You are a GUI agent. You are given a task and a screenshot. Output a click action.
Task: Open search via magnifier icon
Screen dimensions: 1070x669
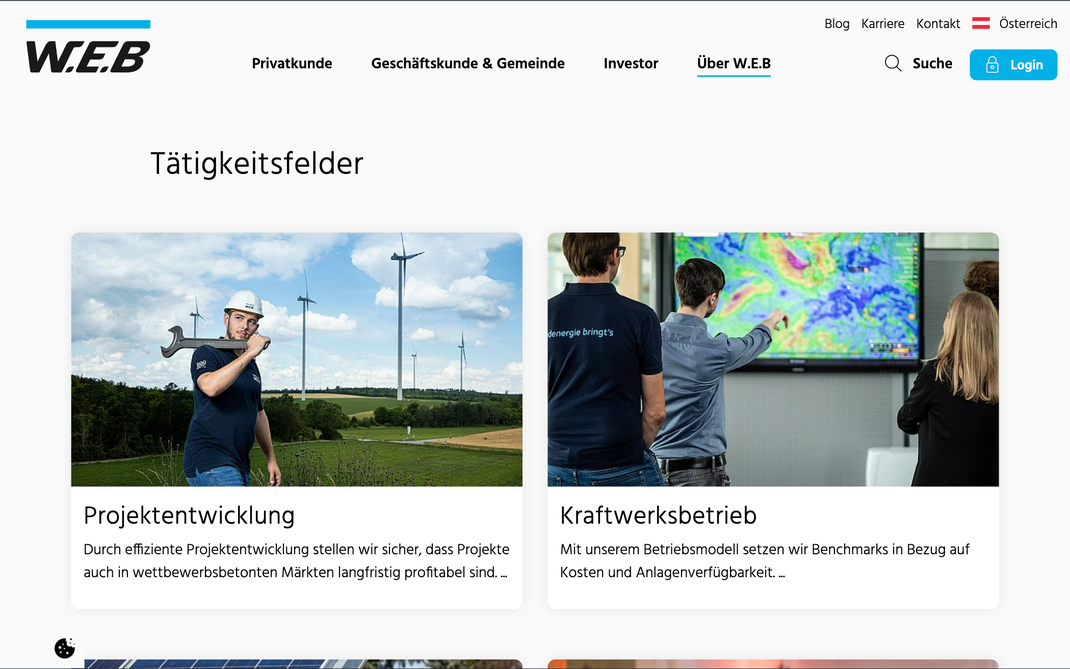(x=893, y=63)
